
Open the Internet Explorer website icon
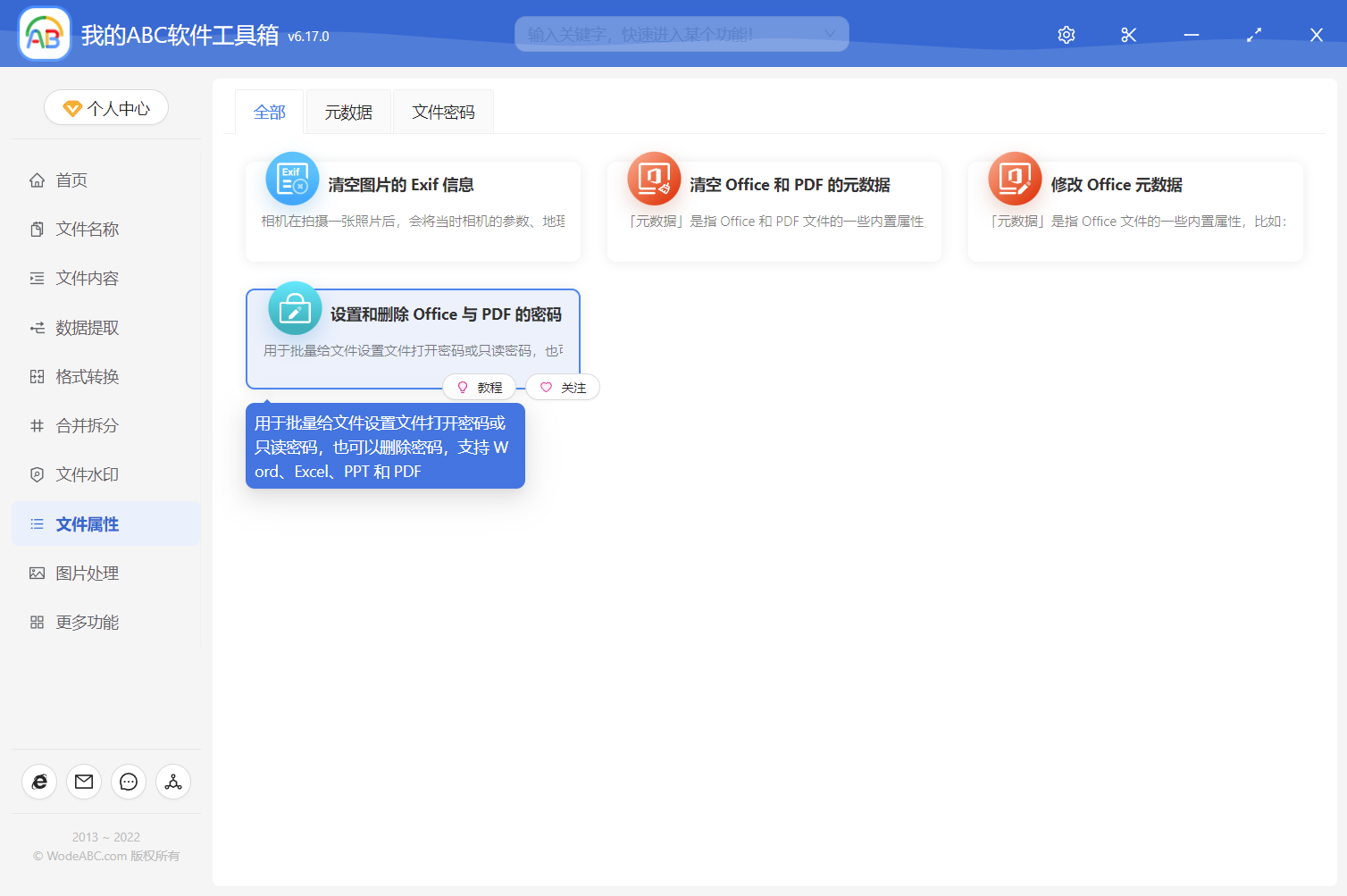coord(38,782)
